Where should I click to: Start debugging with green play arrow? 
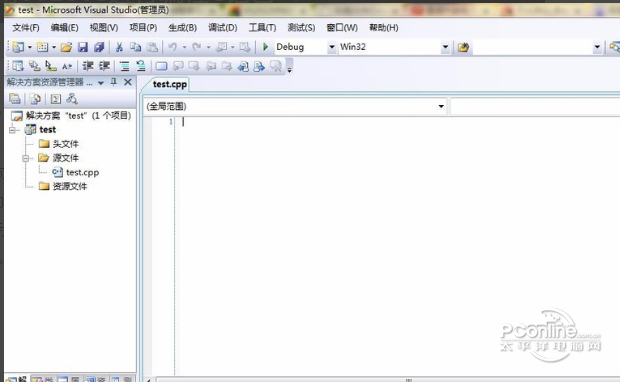click(x=265, y=47)
